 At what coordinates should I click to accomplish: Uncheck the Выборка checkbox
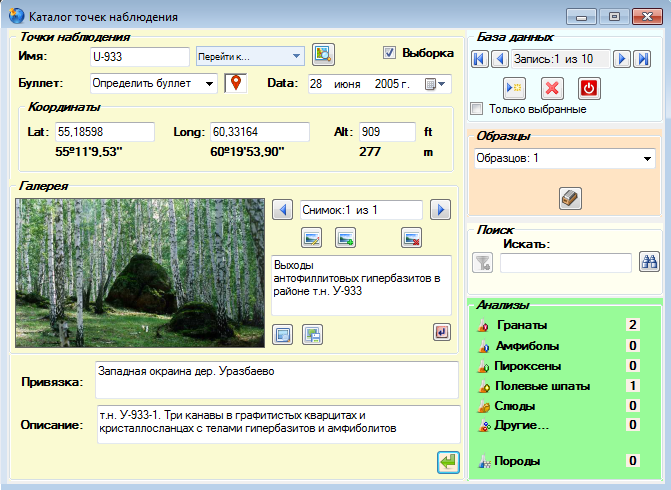point(389,53)
